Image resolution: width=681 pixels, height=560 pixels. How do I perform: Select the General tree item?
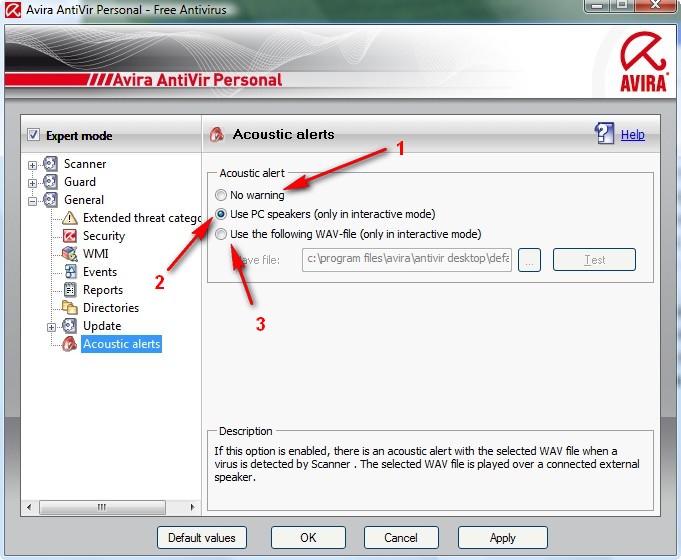[x=84, y=200]
